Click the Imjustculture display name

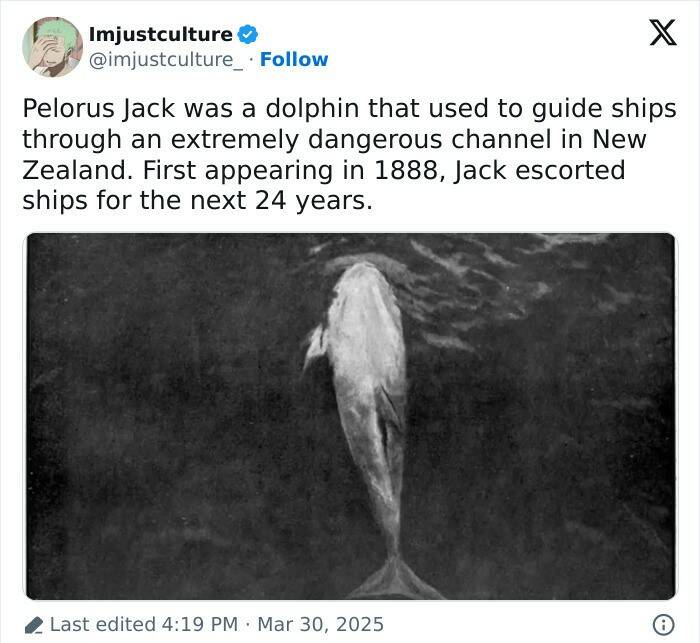point(160,35)
